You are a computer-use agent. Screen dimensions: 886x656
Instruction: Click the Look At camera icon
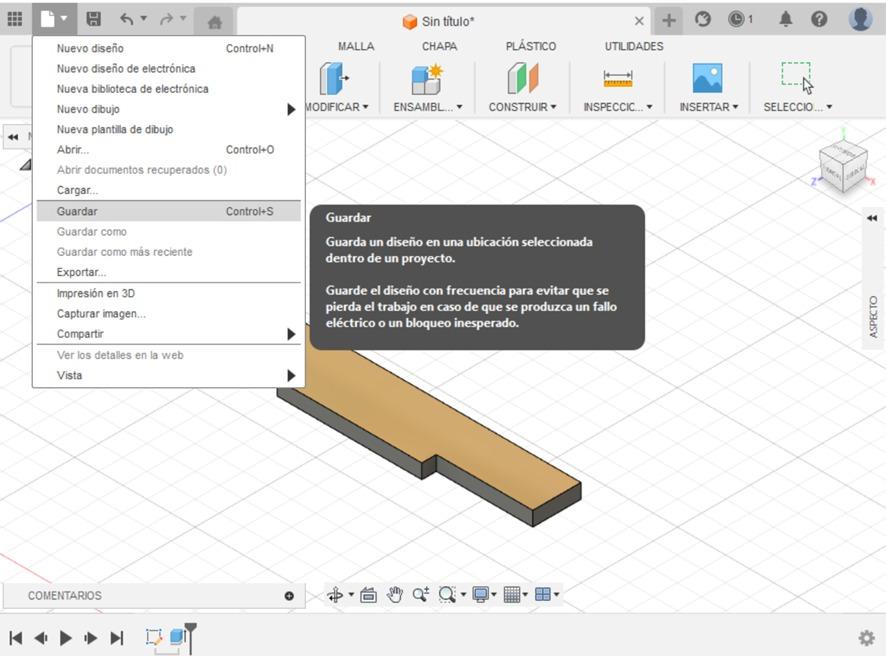point(368,594)
